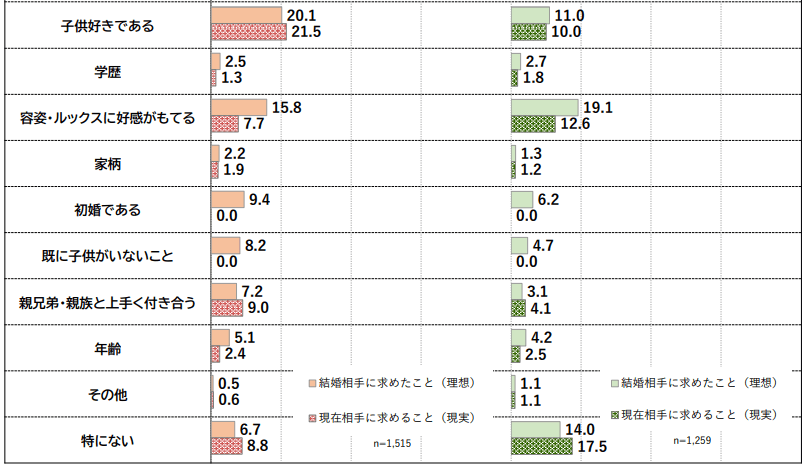Image resolution: width=804 pixels, height=469 pixels.
Task: Click the 親兄弟・親族と上手く付き合う label
Action: (107, 302)
